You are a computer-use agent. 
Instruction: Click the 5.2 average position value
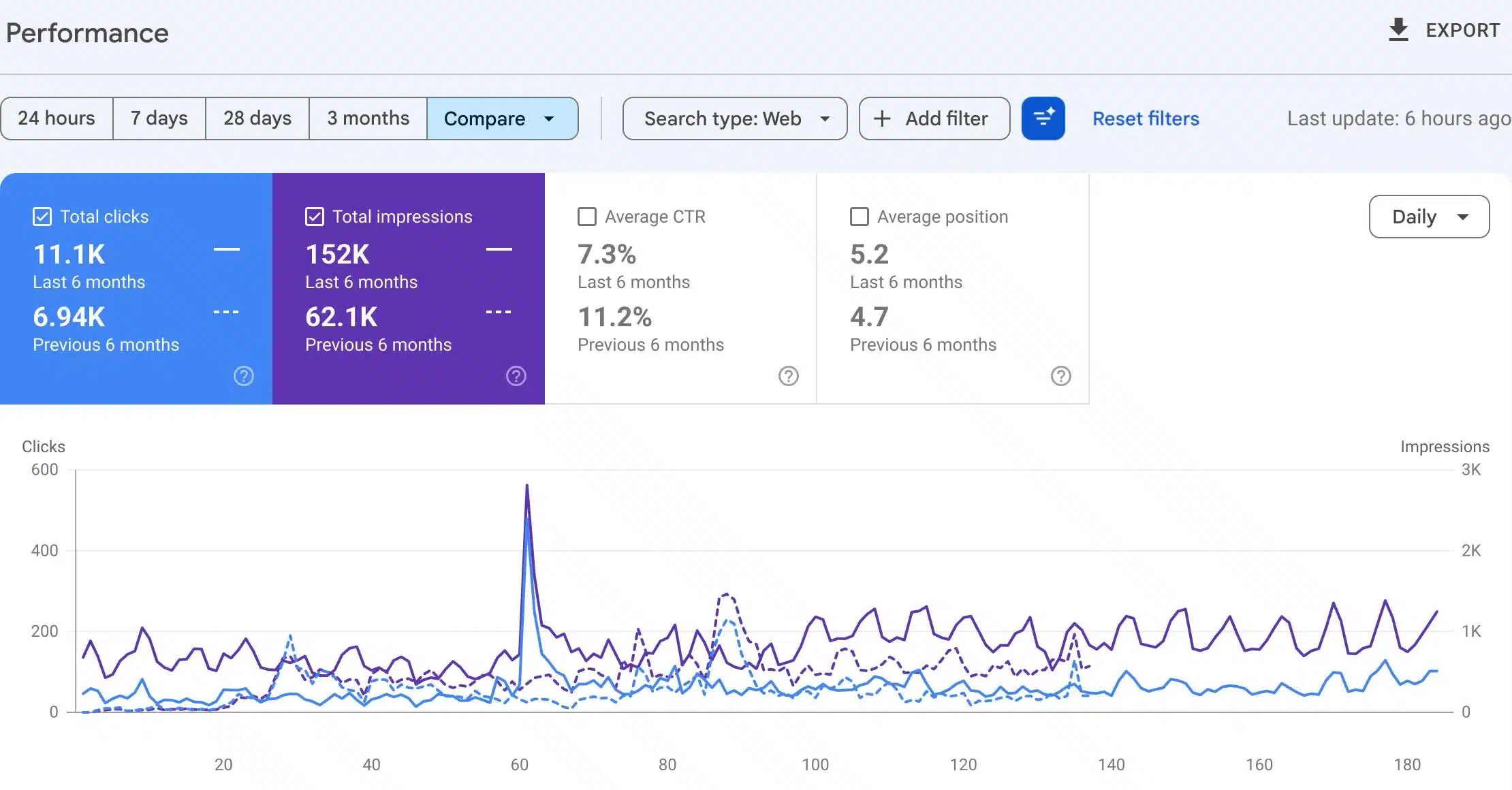[x=869, y=255]
